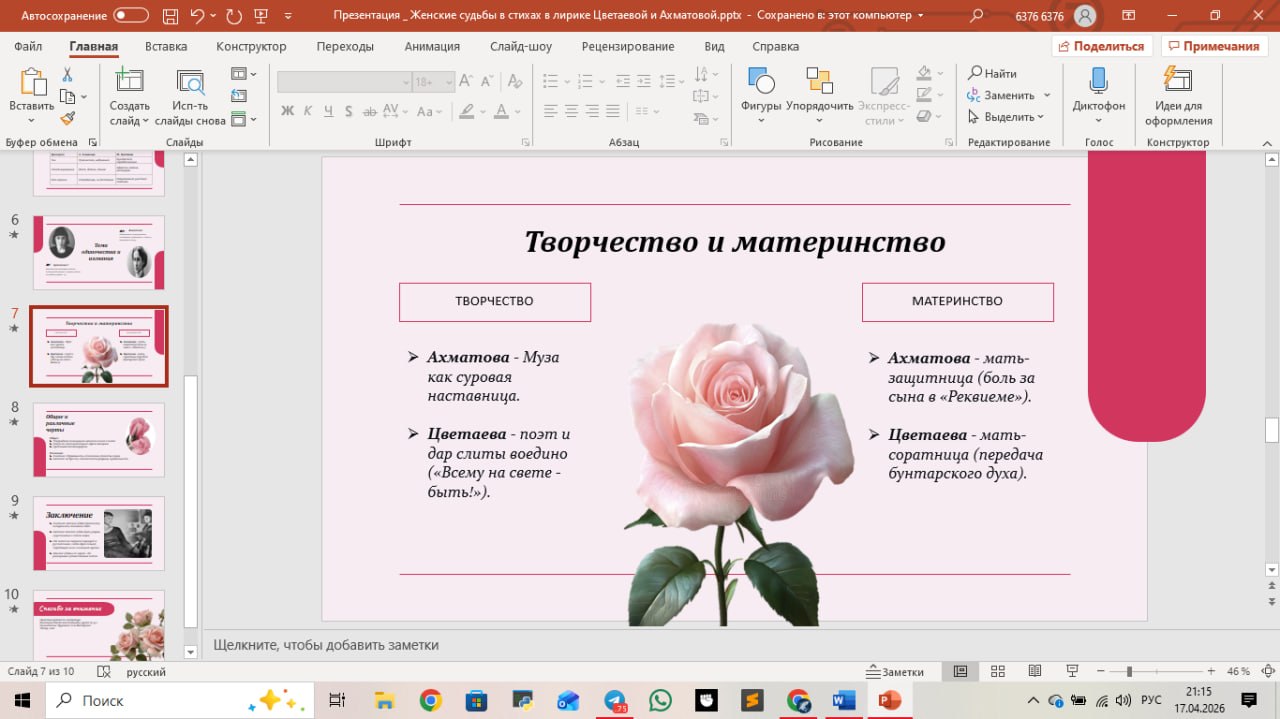Click the МАТЕРИНСТВО box on the slide
This screenshot has height=719, width=1280.
957,301
